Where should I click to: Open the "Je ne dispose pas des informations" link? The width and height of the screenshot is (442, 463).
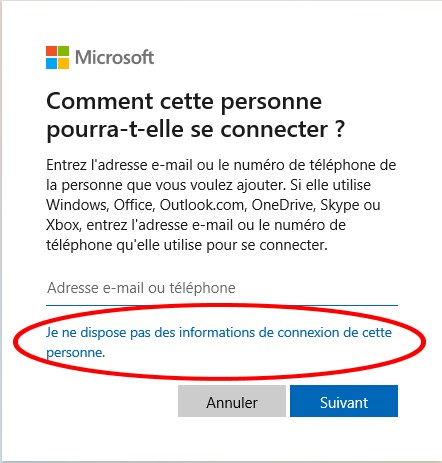pos(219,342)
